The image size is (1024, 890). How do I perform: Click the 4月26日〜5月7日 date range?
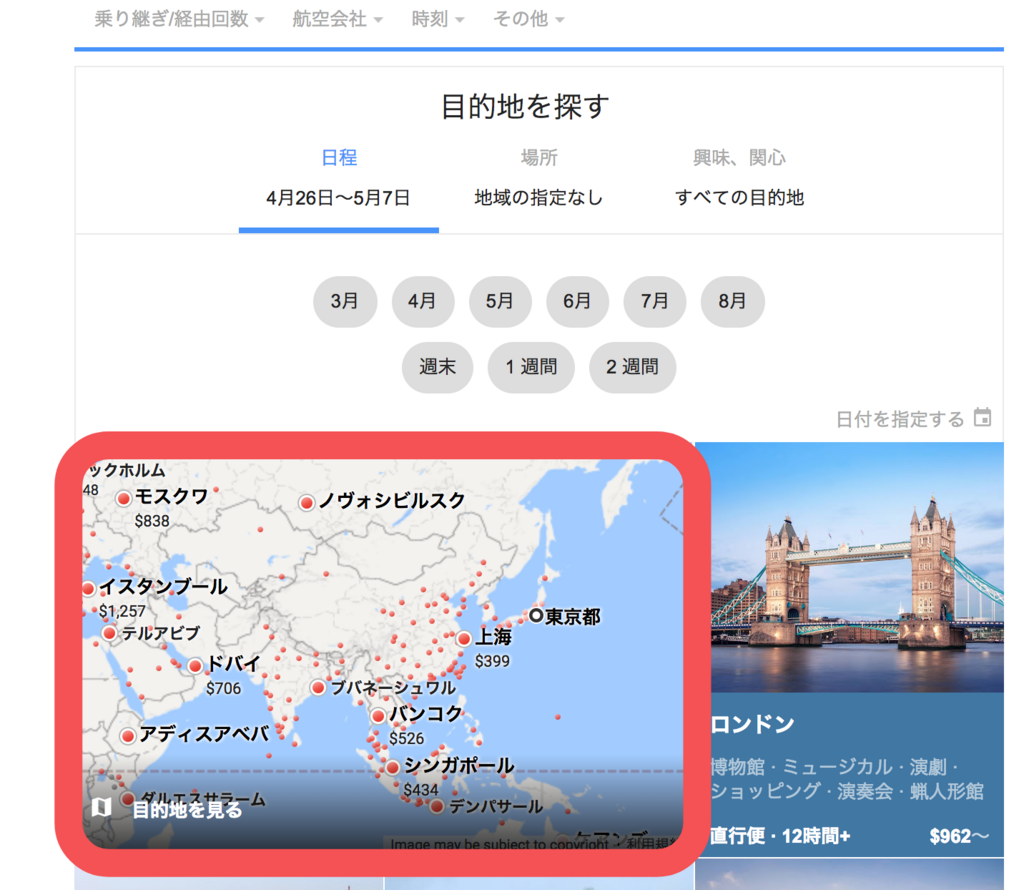click(x=338, y=198)
